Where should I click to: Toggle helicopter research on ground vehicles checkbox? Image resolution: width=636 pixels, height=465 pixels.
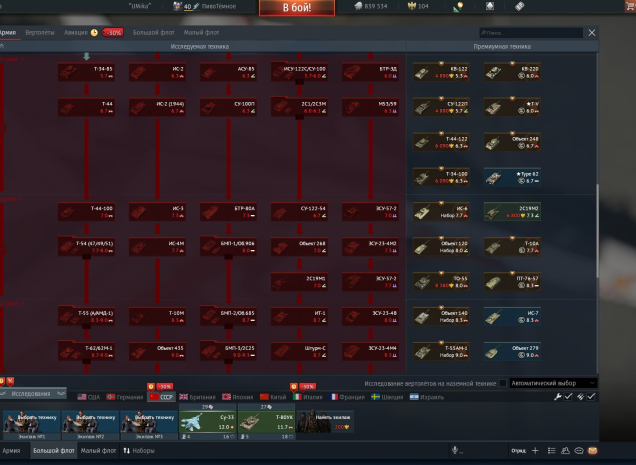pos(503,383)
